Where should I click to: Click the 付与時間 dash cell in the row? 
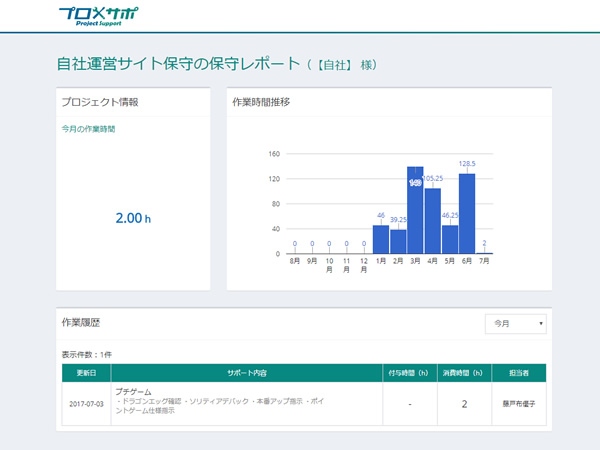[x=410, y=404]
